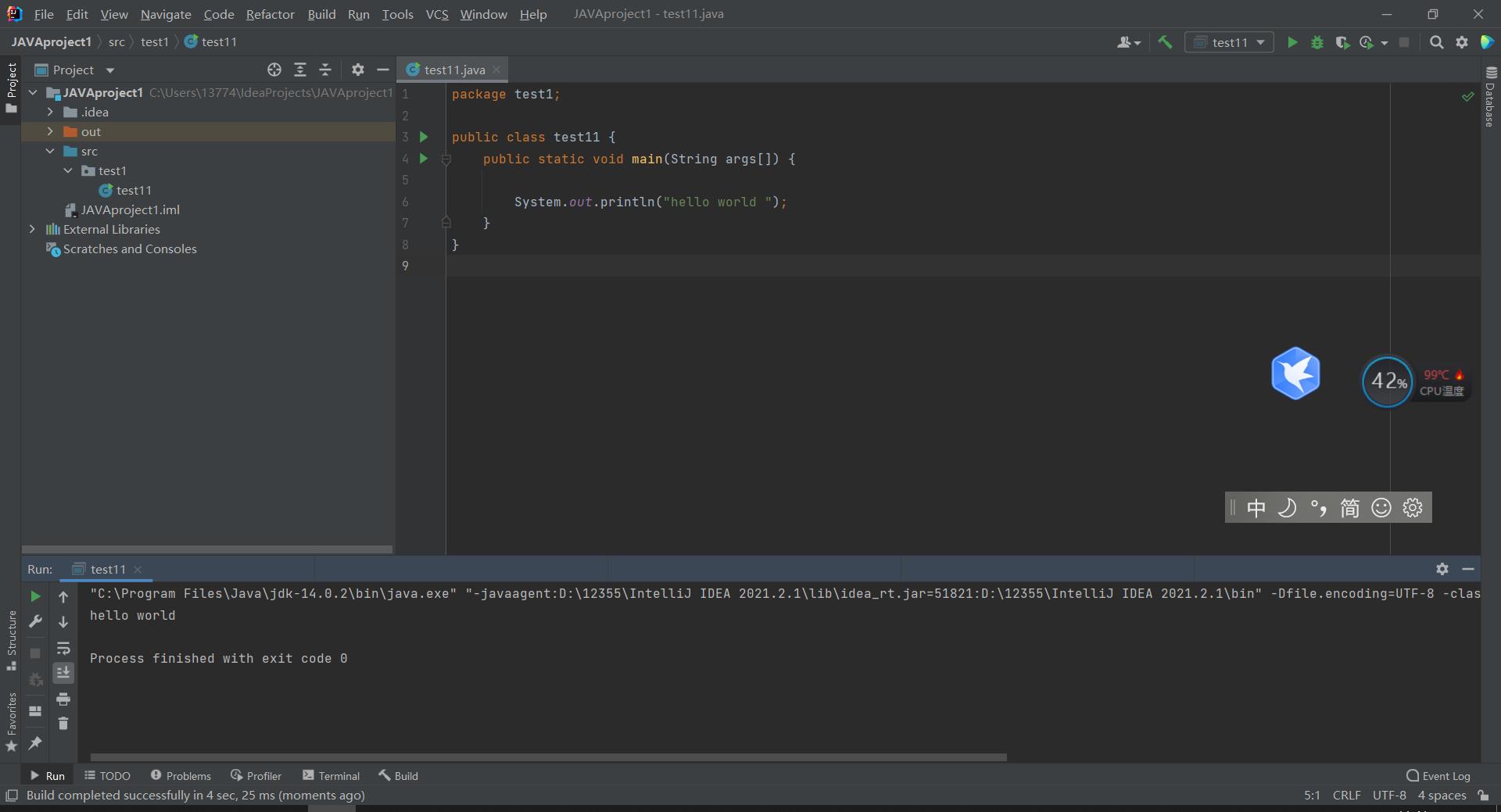The height and width of the screenshot is (812, 1501).
Task: Click Run console horizontal scrollbar
Action: coord(548,757)
